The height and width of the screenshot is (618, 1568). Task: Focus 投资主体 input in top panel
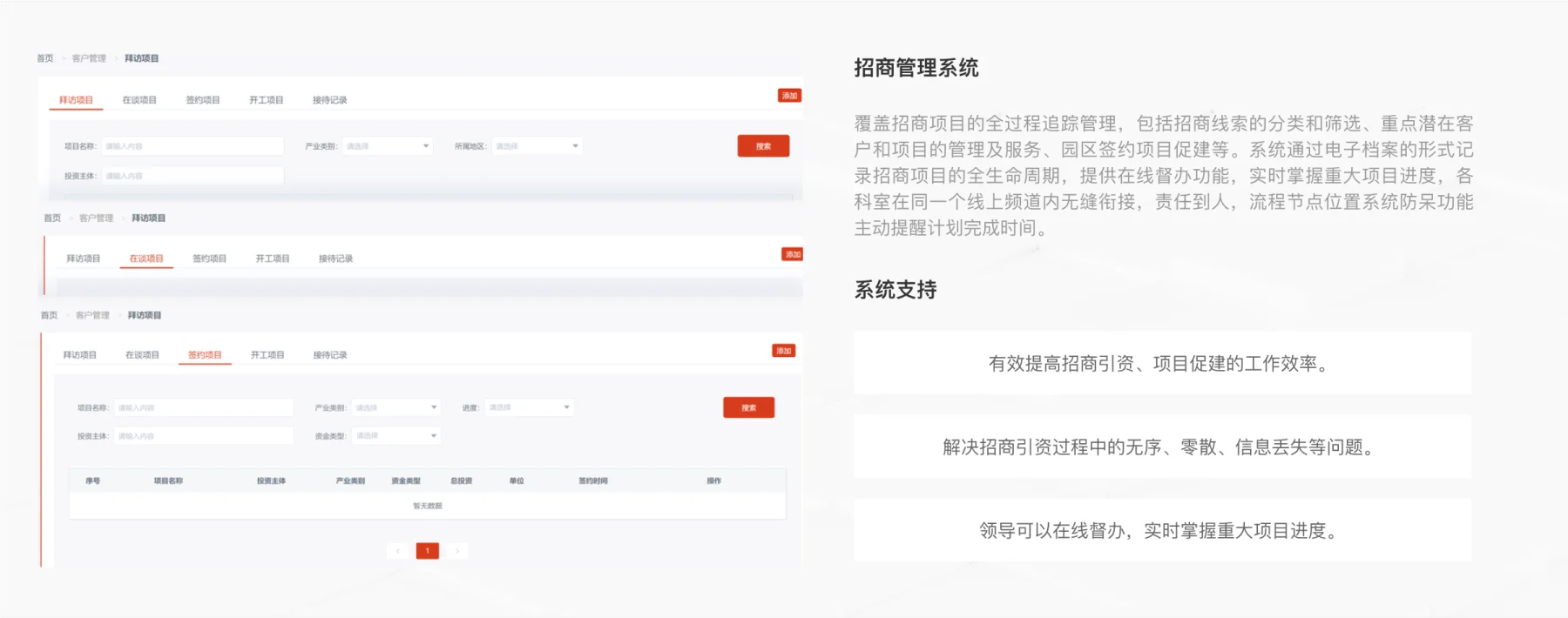pos(193,176)
